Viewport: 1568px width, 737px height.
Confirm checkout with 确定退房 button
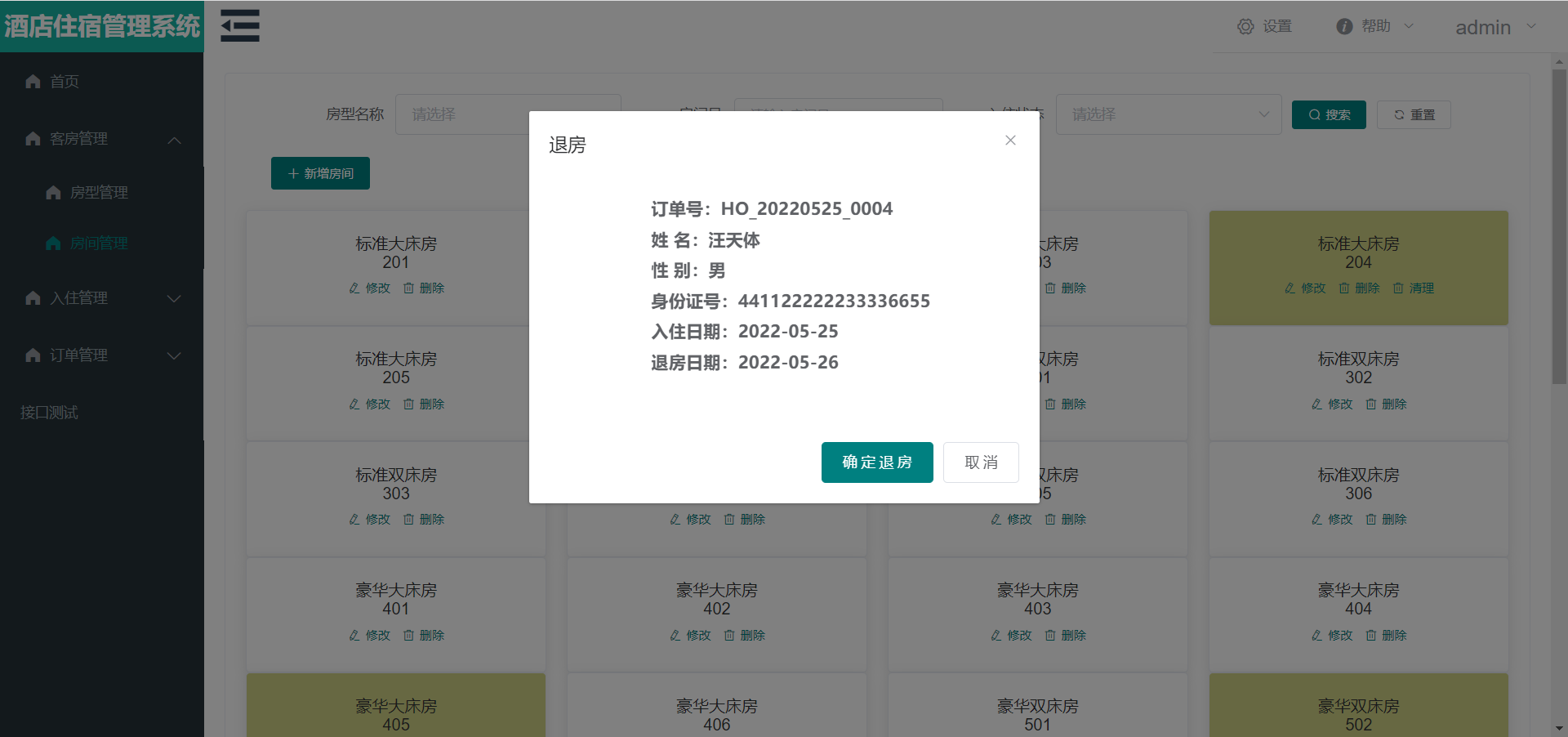877,462
